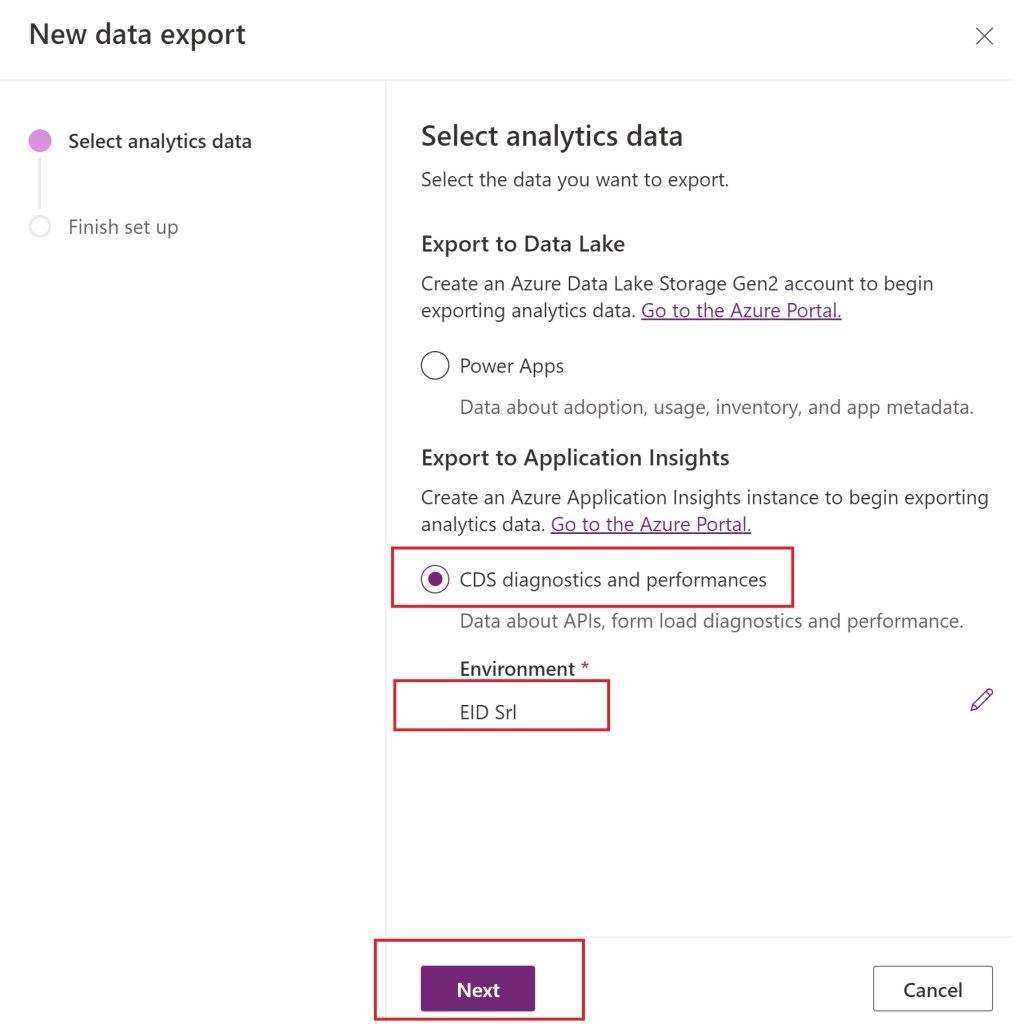Open the 'Select analytics data' wizard step label
This screenshot has height=1024, width=1016.
[160, 141]
